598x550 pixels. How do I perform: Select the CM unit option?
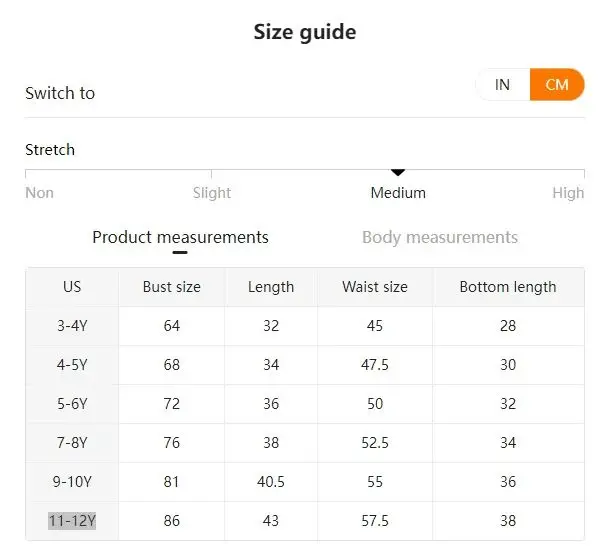coord(557,85)
